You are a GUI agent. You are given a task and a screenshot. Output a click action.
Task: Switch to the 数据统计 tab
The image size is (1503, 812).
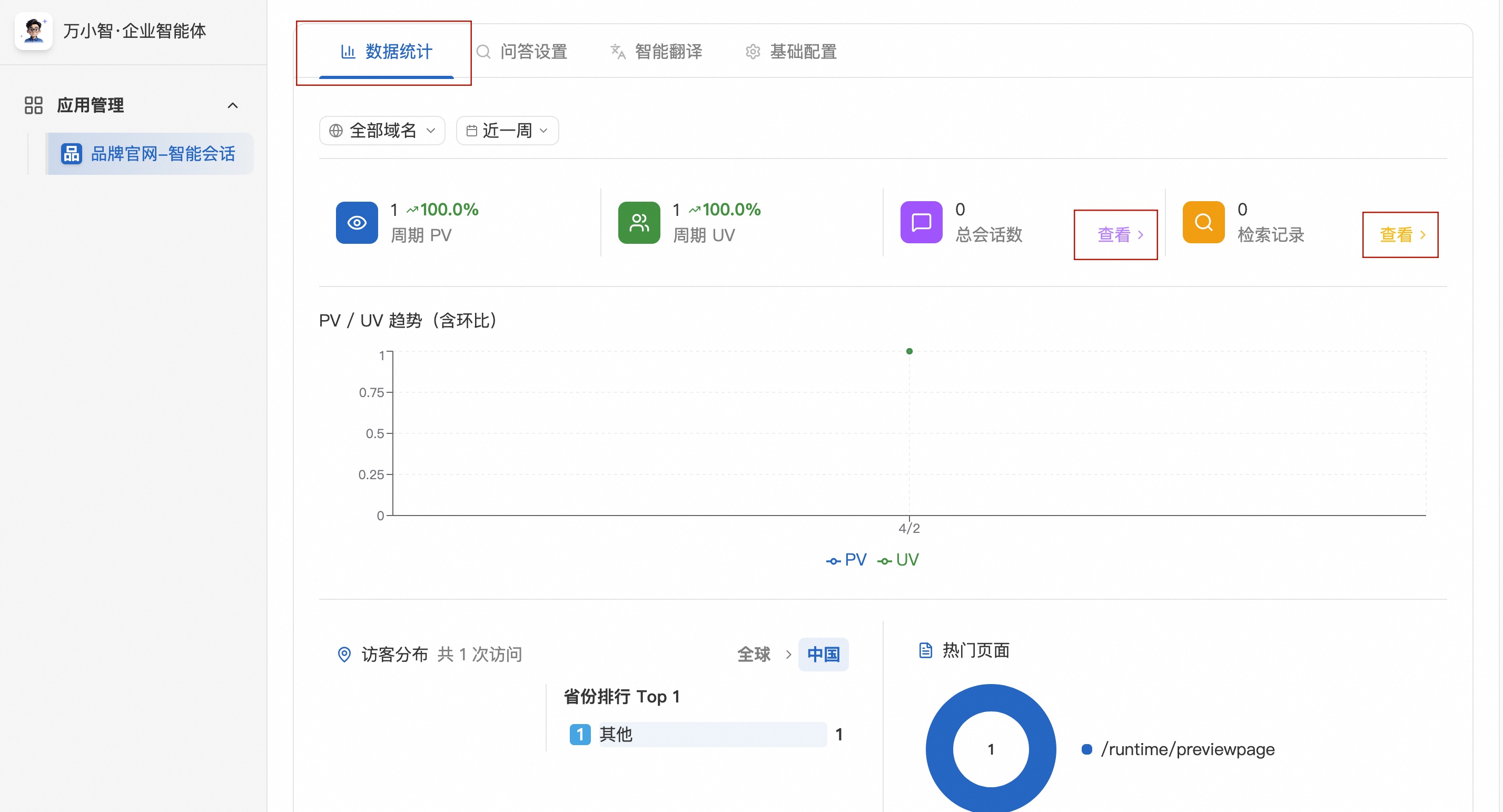coord(386,52)
